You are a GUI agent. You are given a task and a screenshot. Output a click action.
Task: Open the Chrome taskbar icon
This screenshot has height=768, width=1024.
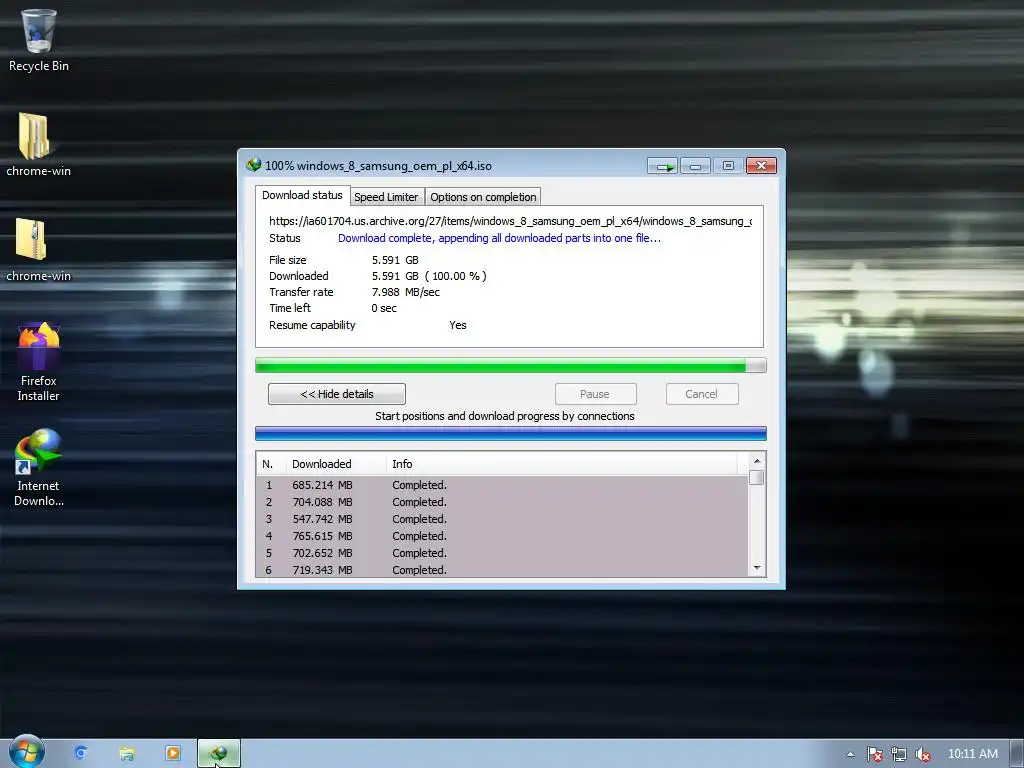tap(80, 753)
